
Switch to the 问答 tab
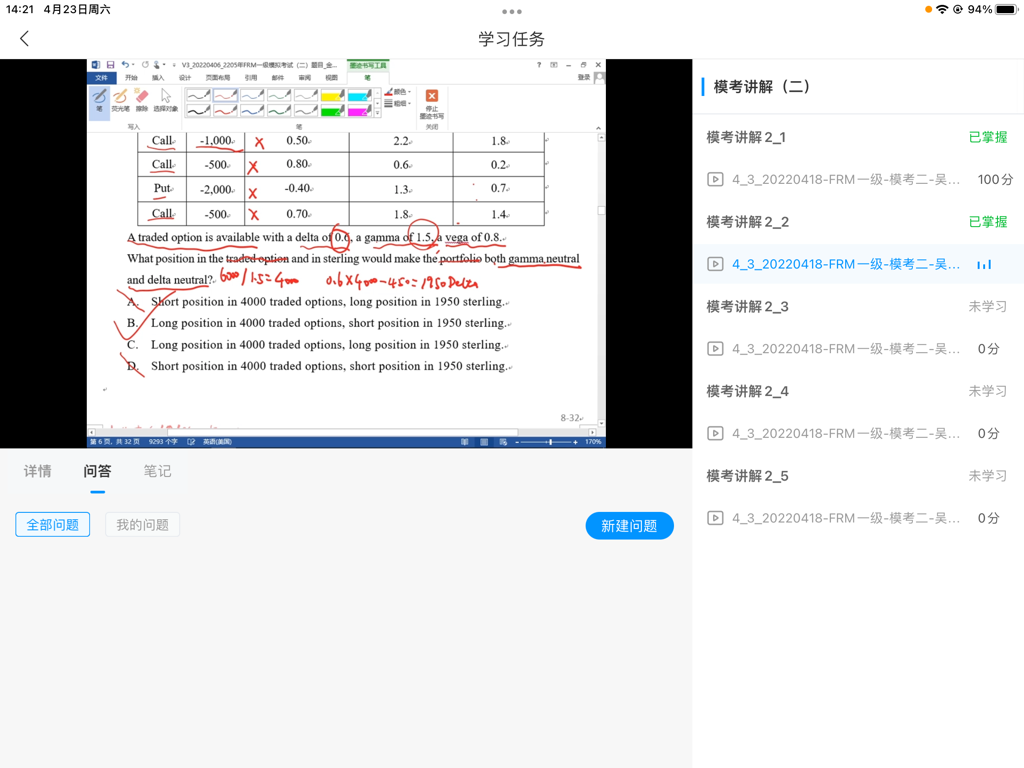coord(97,472)
